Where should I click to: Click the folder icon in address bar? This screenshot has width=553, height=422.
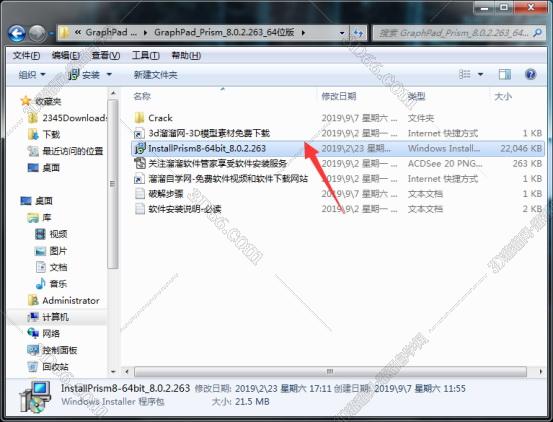(64, 33)
